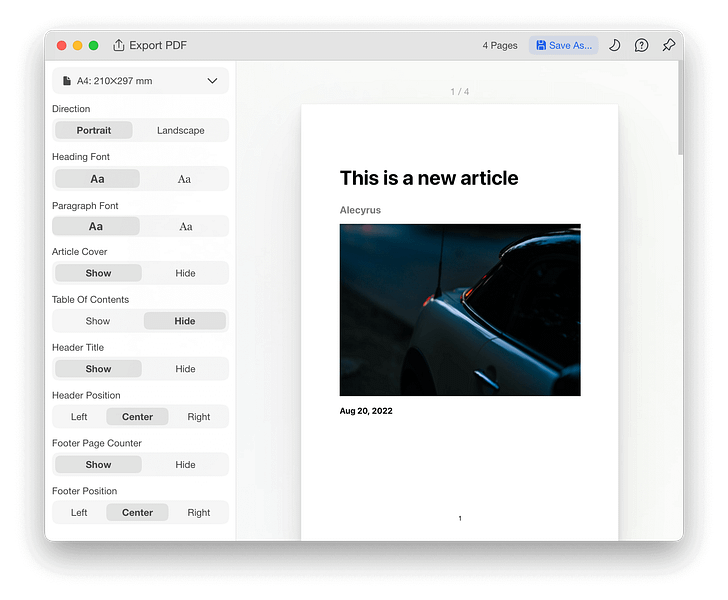728x600 pixels.
Task: Toggle dark mode moon icon
Action: coord(614,45)
